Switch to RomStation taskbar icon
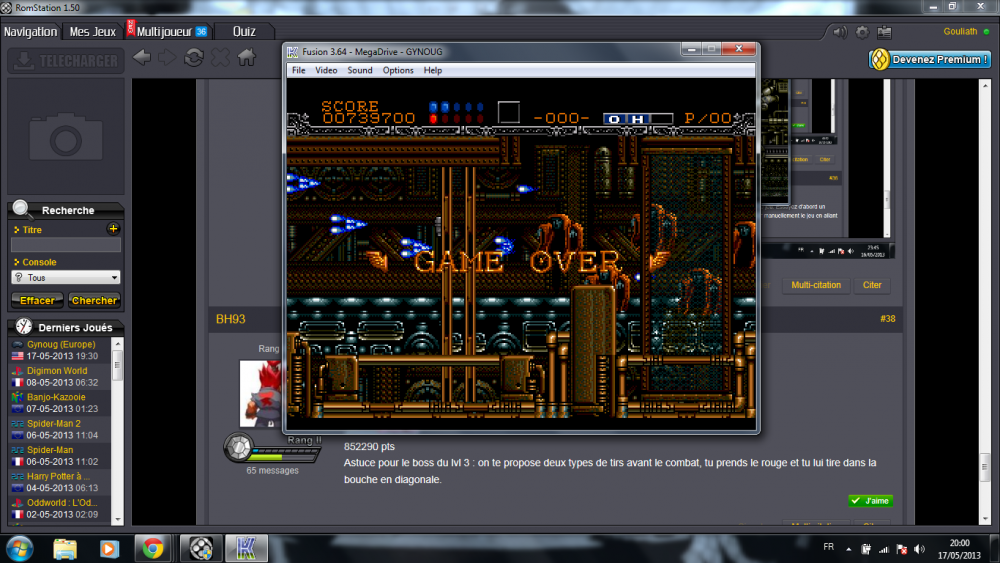 pyautogui.click(x=201, y=548)
